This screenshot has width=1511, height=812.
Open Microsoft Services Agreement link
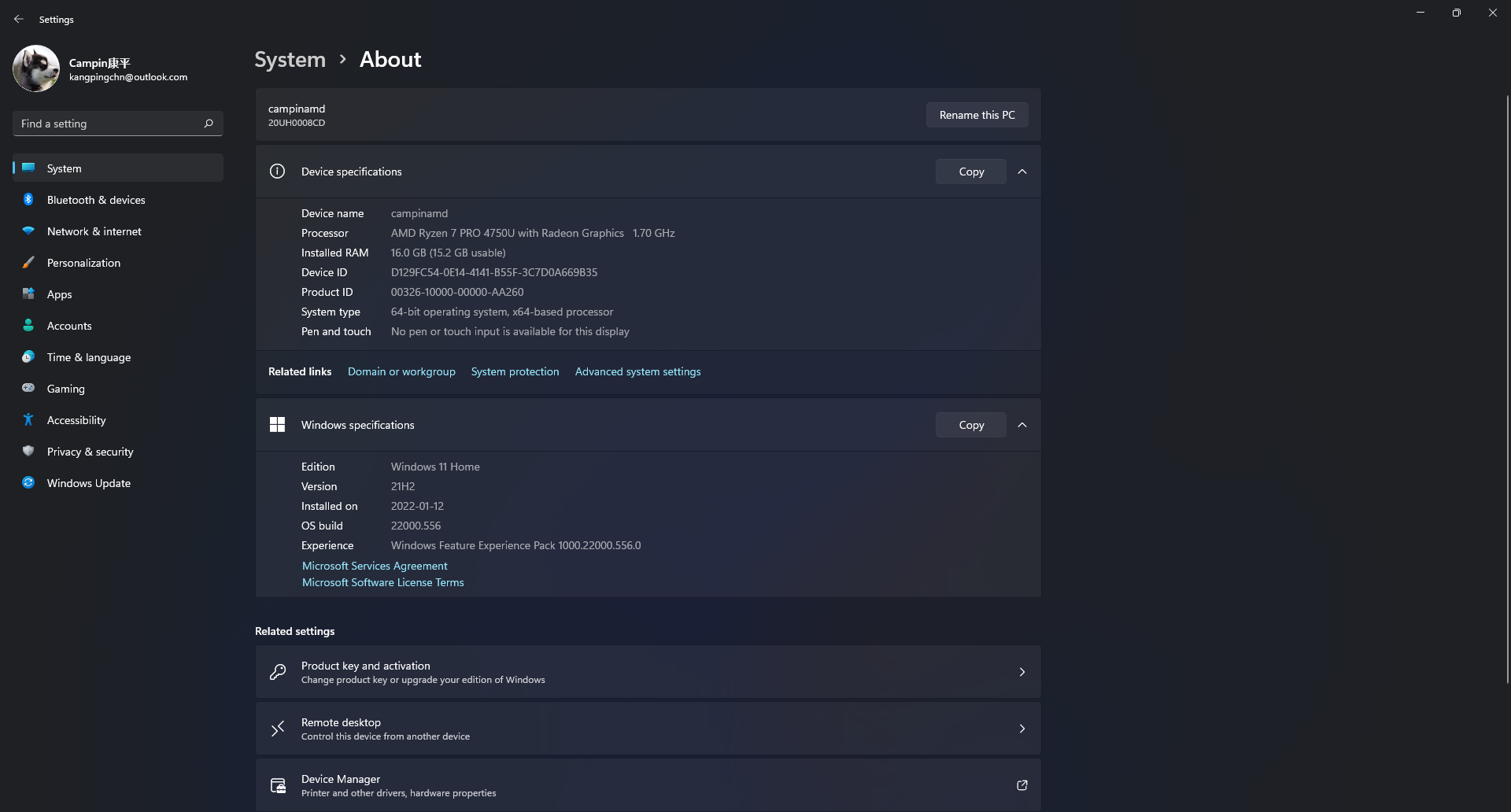point(375,566)
